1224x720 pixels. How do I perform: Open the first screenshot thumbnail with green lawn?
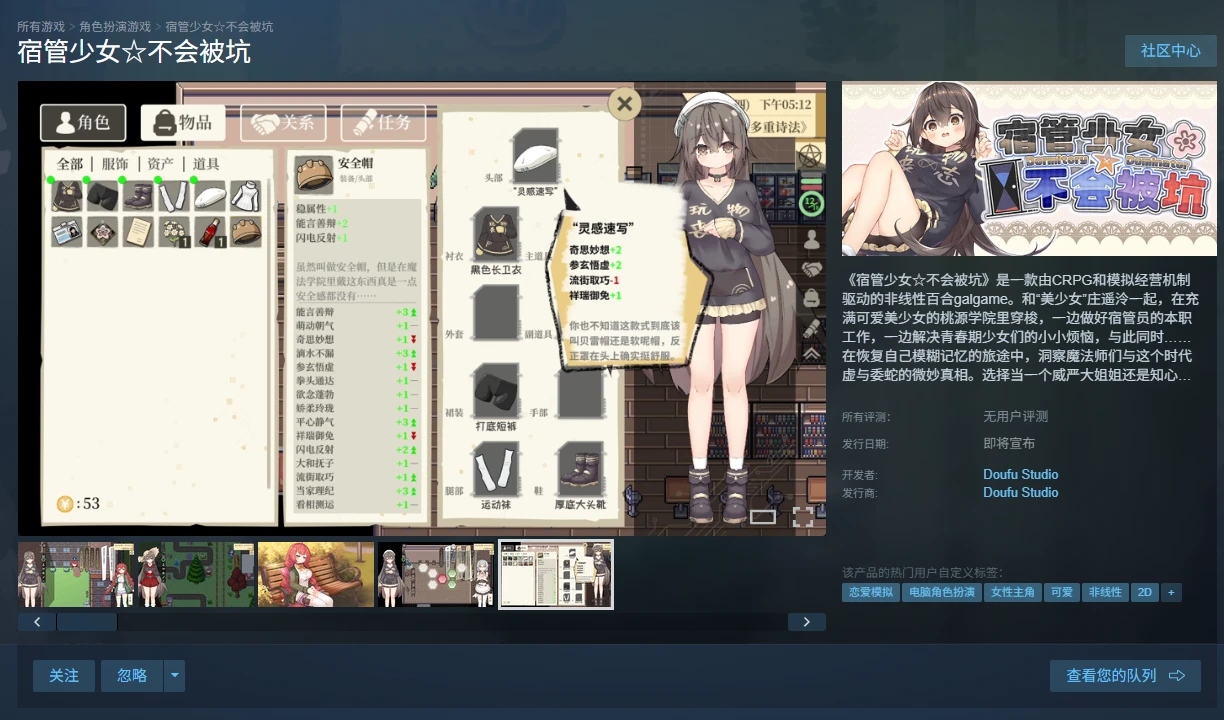(x=76, y=575)
